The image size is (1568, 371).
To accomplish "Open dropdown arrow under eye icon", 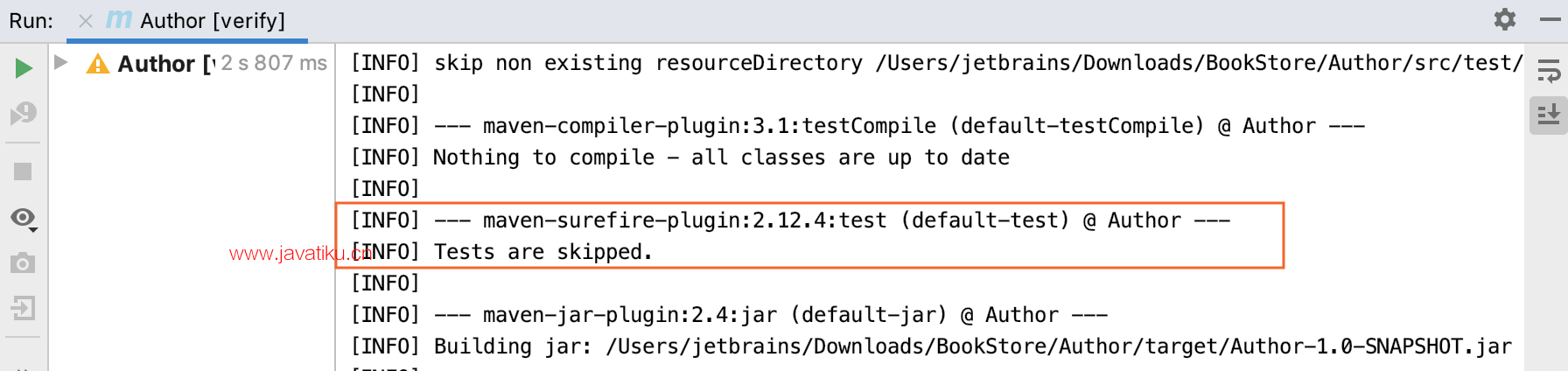I will tap(33, 229).
